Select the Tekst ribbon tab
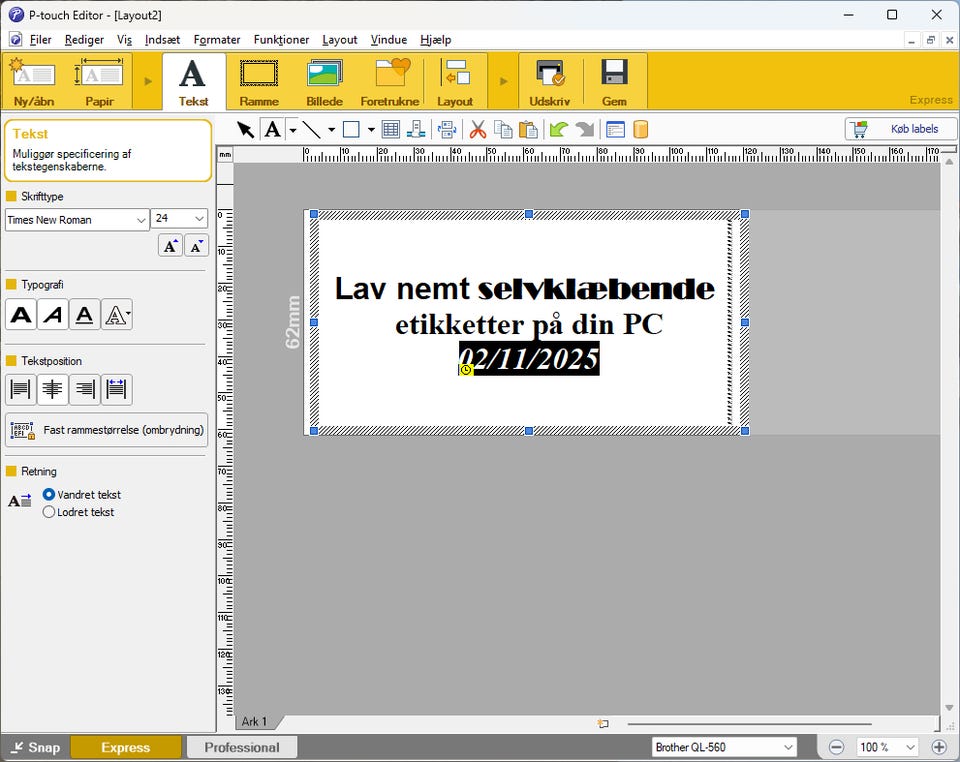This screenshot has height=762, width=960. pyautogui.click(x=193, y=82)
